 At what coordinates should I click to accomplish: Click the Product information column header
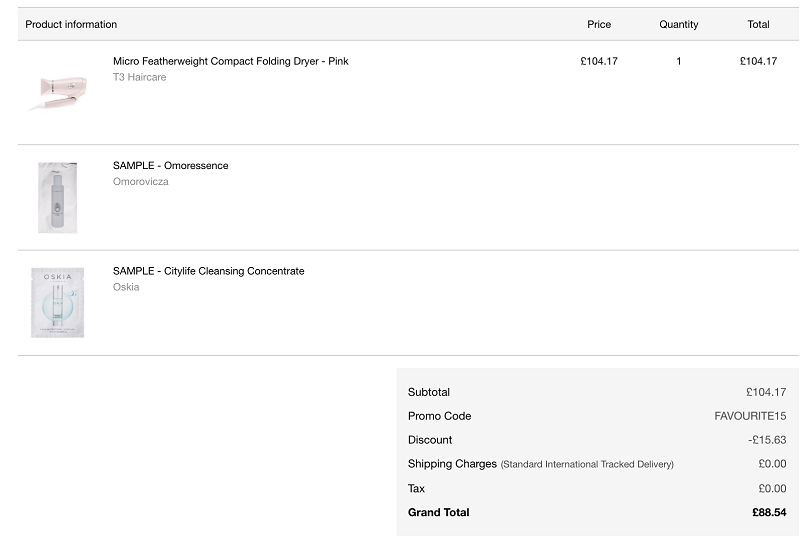click(71, 24)
